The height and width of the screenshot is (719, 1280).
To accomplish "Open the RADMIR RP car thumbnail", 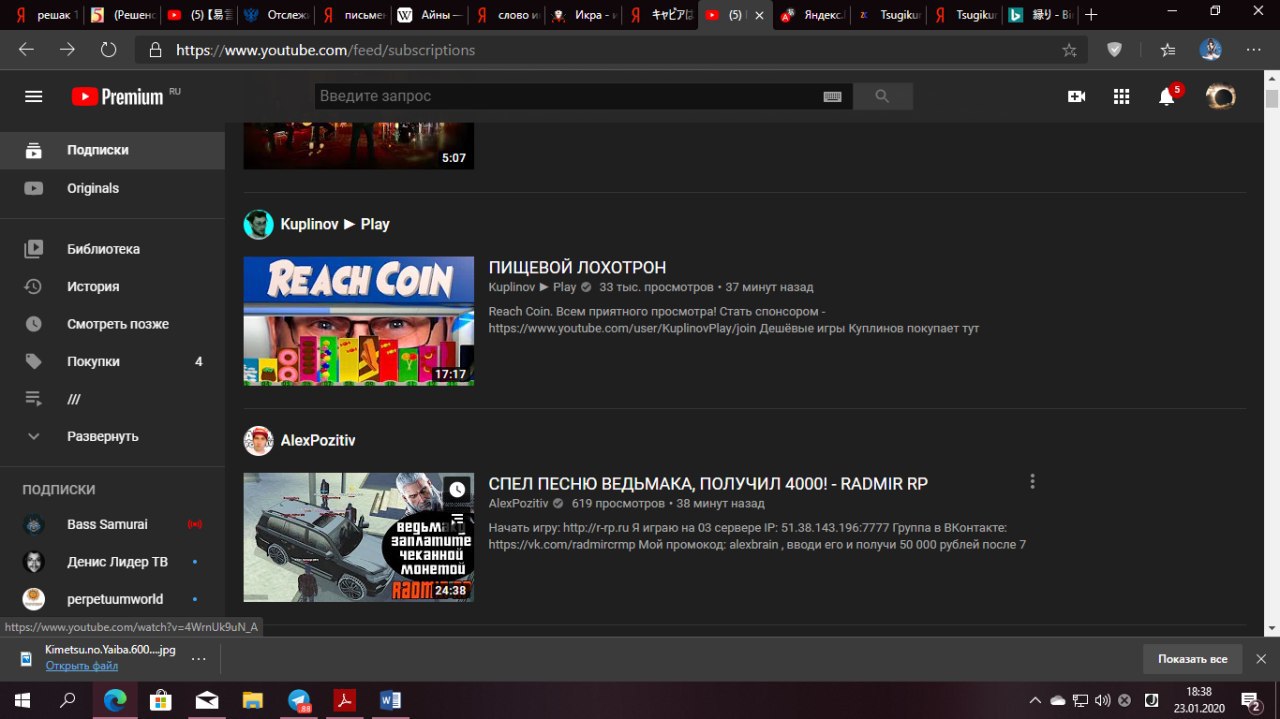I will pyautogui.click(x=358, y=537).
